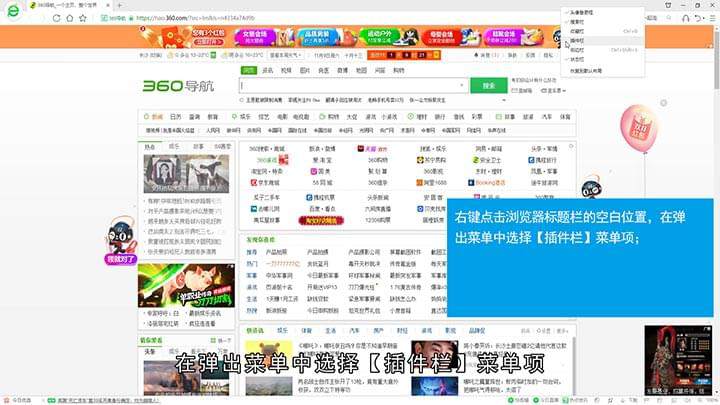Switch search to the 图片 tab
Image resolution: width=720 pixels, height=405 pixels.
[305, 70]
